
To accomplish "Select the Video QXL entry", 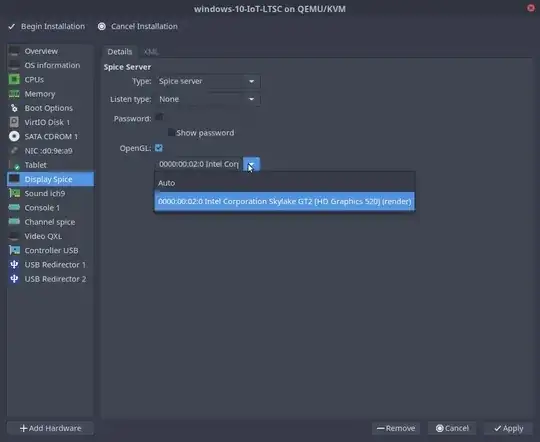I will coord(50,236).
